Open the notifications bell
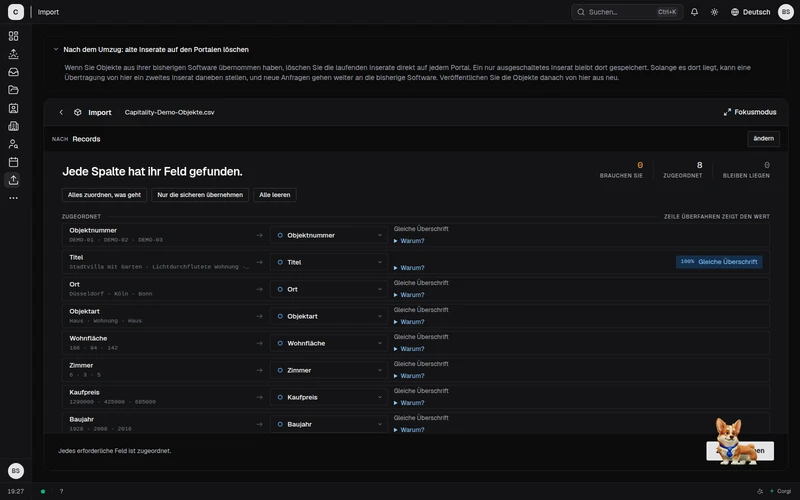Image resolution: width=800 pixels, height=500 pixels. (x=694, y=12)
